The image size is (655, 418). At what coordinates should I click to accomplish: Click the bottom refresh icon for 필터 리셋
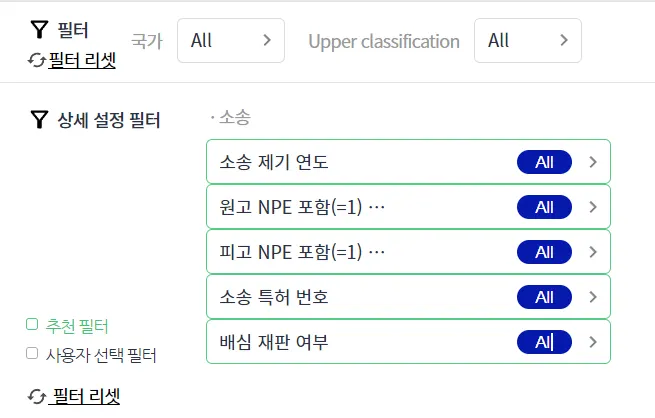(x=37, y=396)
